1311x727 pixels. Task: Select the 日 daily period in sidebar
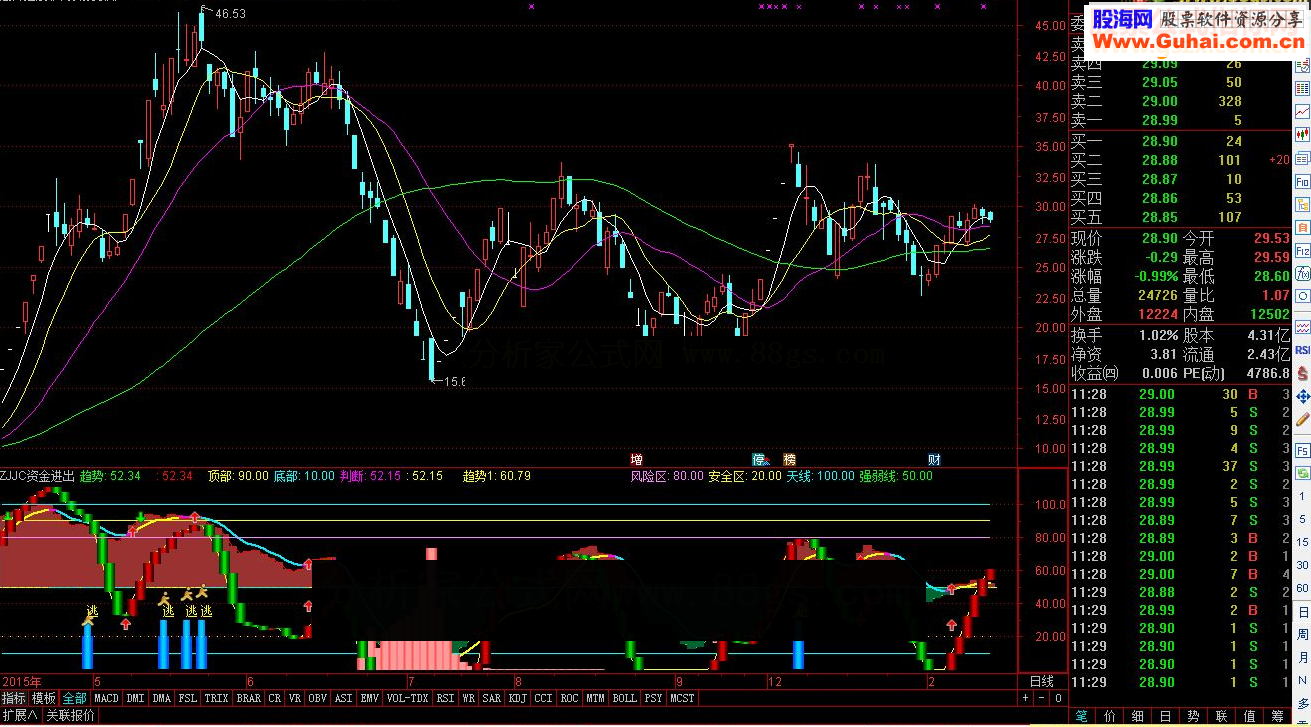[x=1302, y=612]
